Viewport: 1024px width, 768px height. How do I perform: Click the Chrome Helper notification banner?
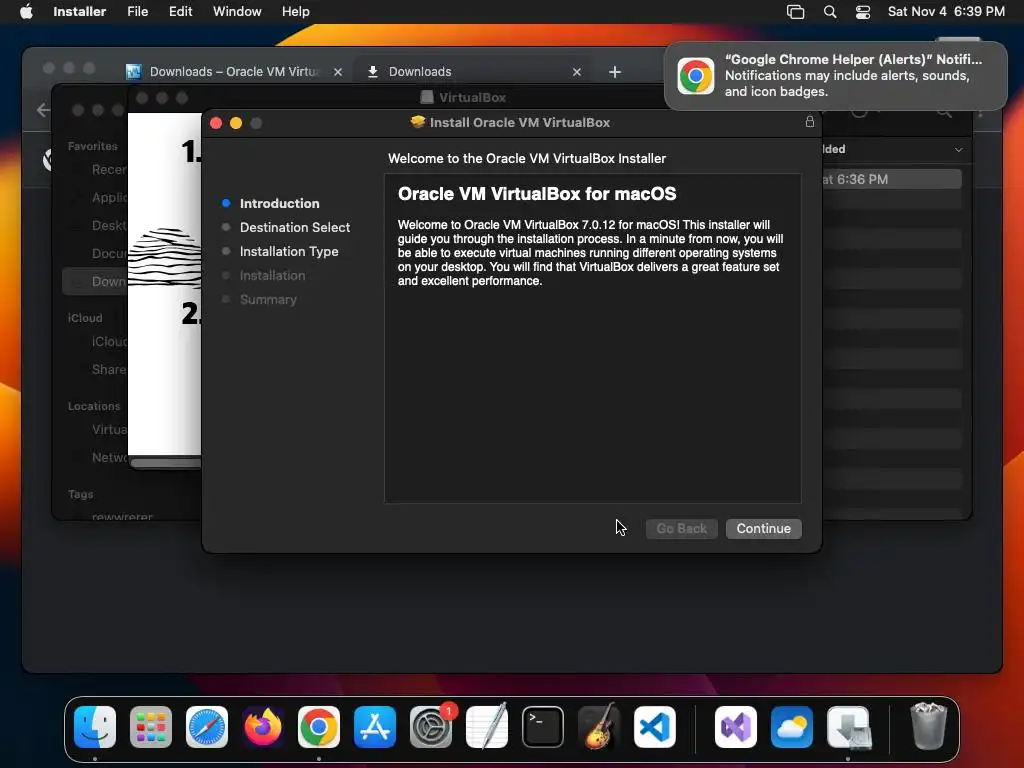(835, 76)
